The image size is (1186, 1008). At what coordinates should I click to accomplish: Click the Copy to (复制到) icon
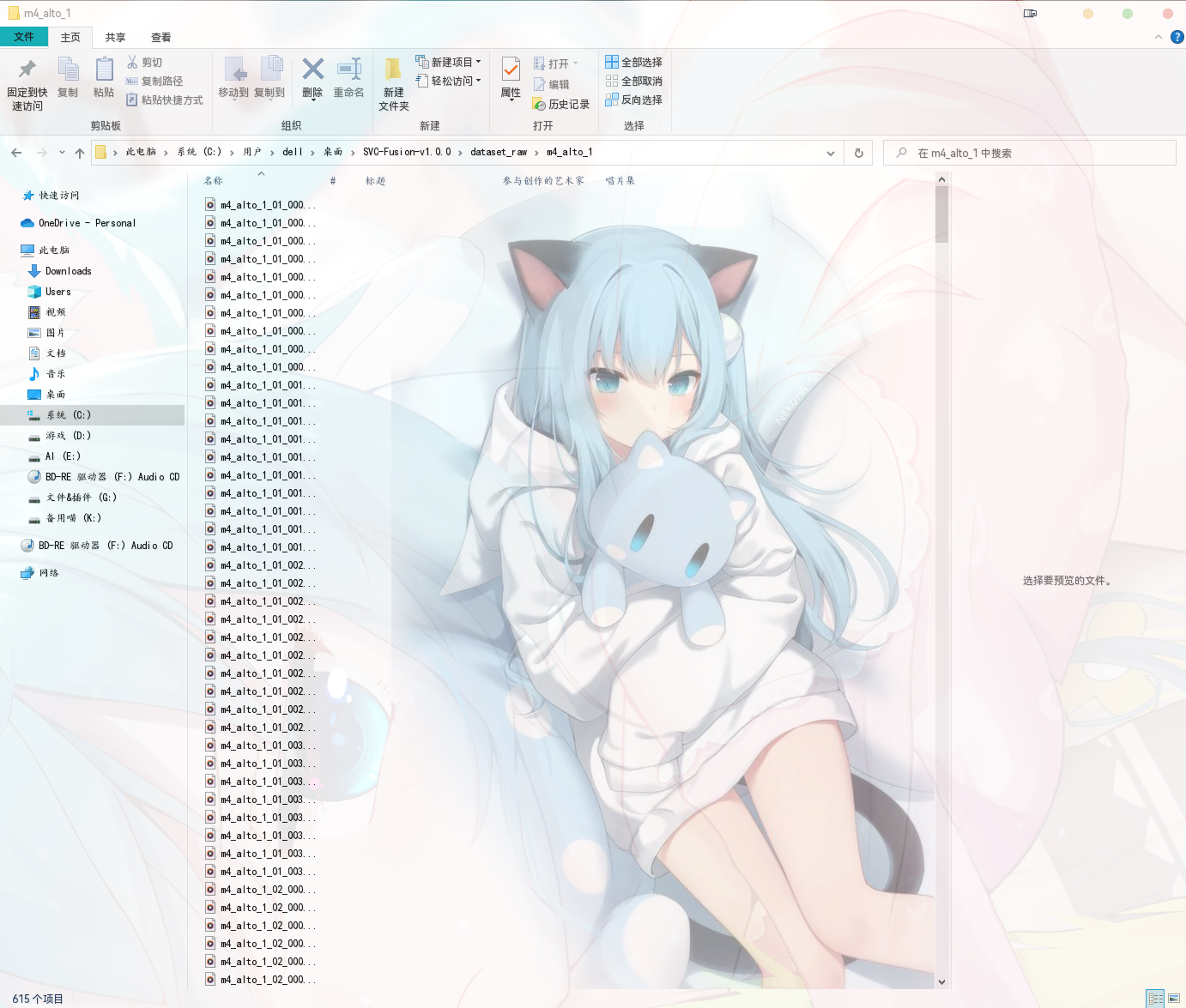coord(270,69)
